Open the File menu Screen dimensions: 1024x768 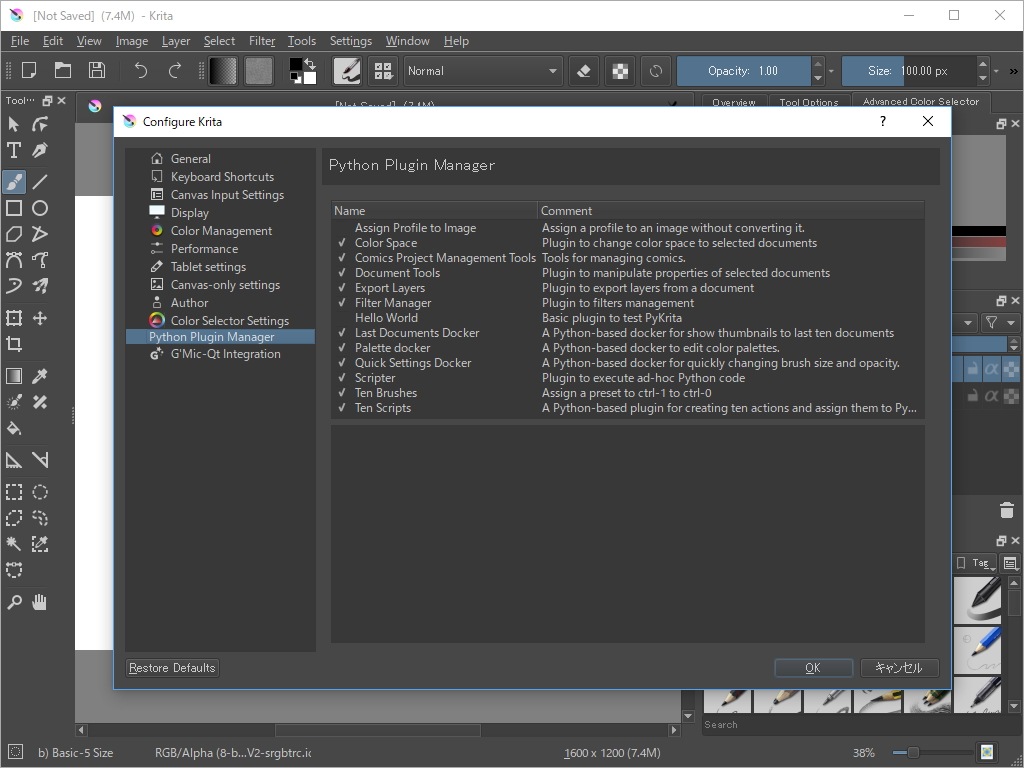pos(20,41)
